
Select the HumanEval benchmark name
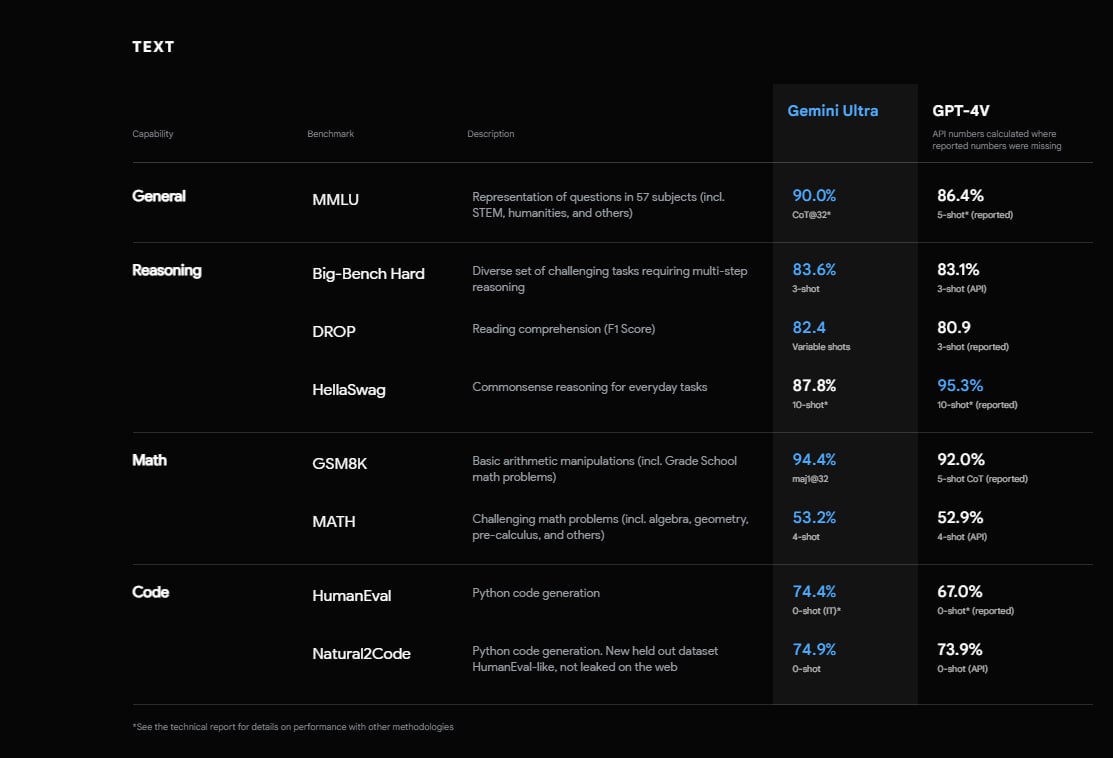(x=351, y=596)
